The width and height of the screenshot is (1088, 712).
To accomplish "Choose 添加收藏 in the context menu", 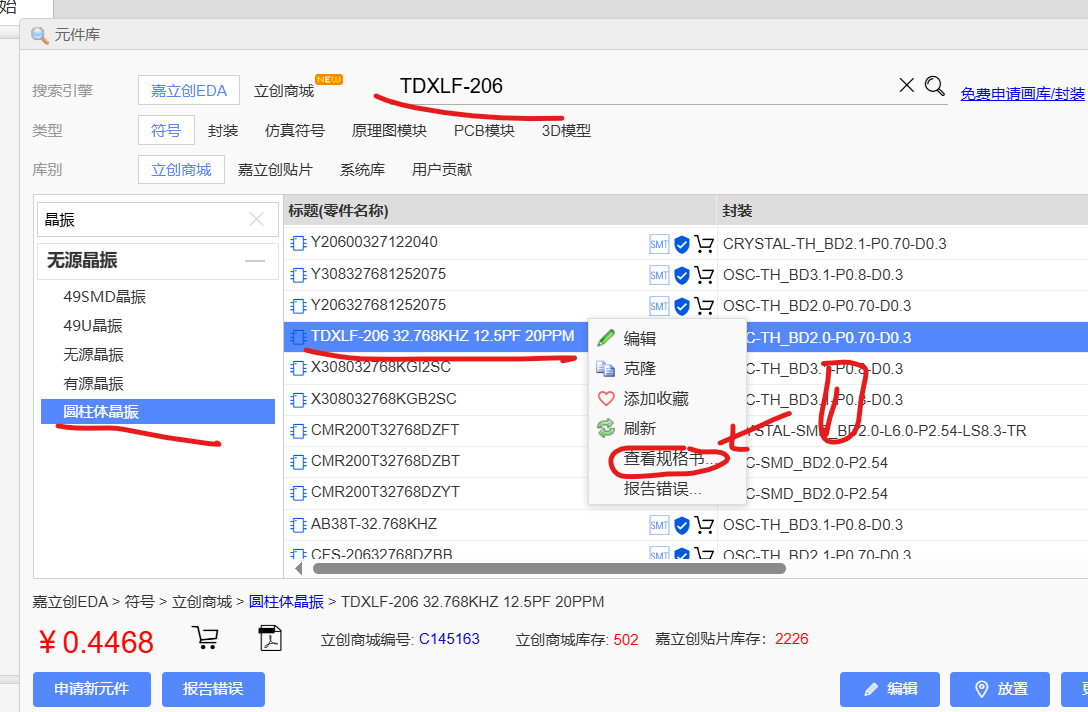I will (667, 398).
